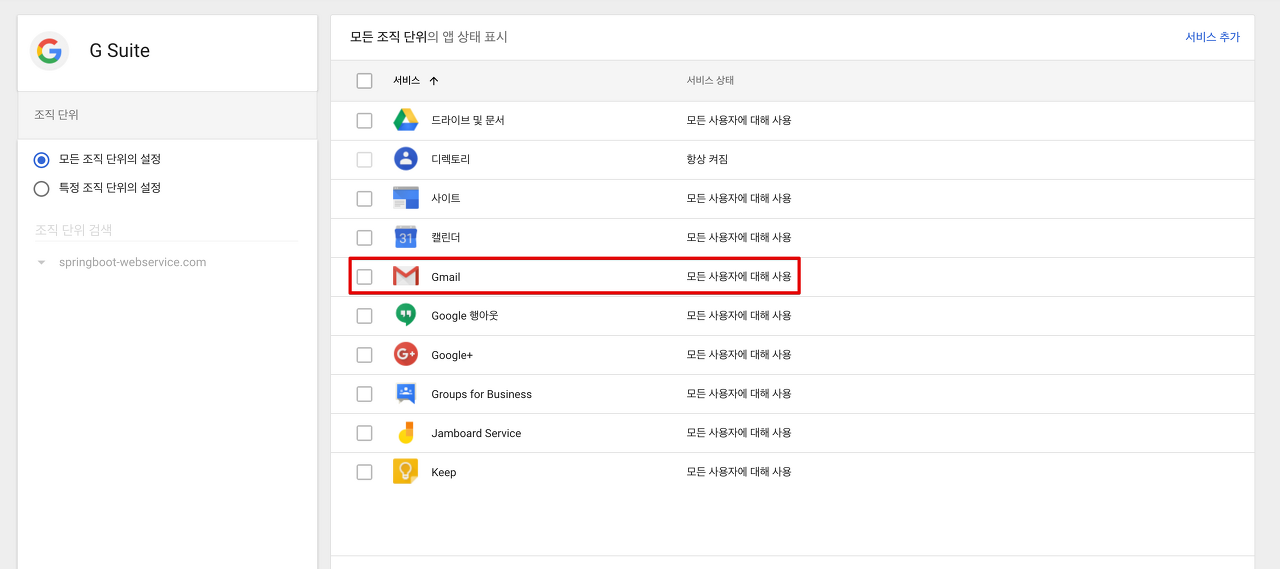Screen dimensions: 1280x569
Task: Click Gmail's 모든 사용자에 대해 사용 status
Action: (739, 276)
